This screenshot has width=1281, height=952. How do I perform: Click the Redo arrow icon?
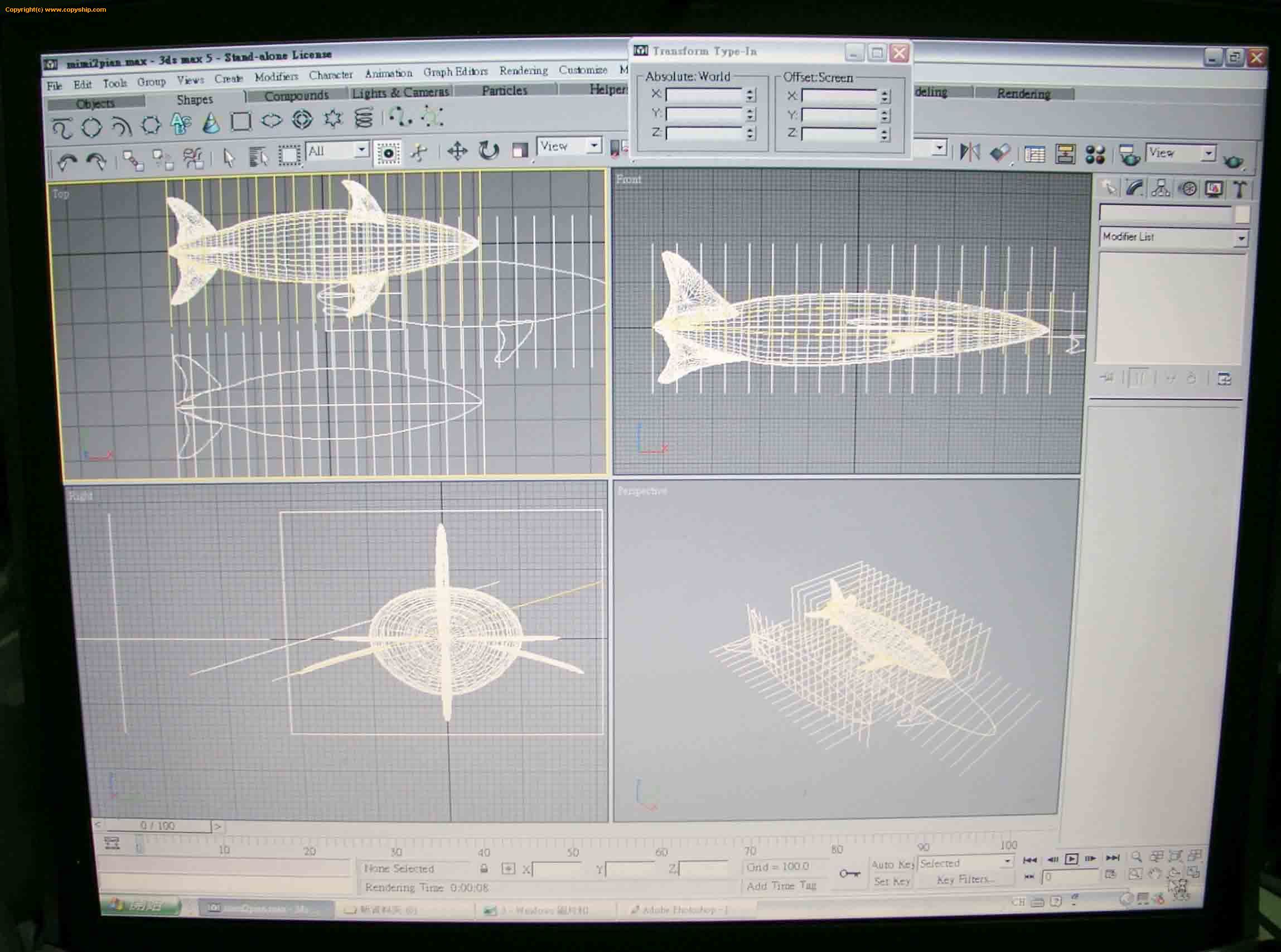(97, 161)
